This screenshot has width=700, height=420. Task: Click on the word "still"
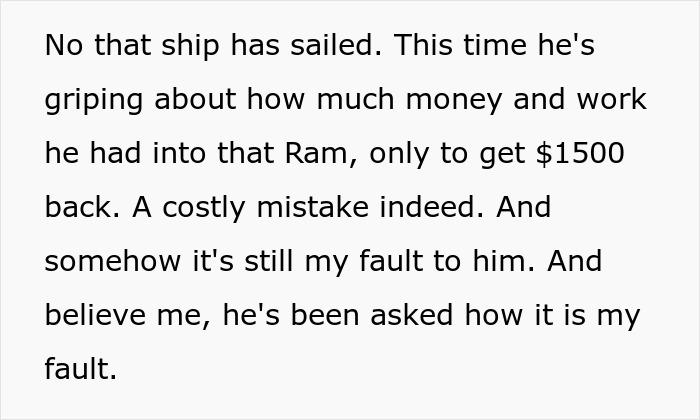pyautogui.click(x=269, y=262)
